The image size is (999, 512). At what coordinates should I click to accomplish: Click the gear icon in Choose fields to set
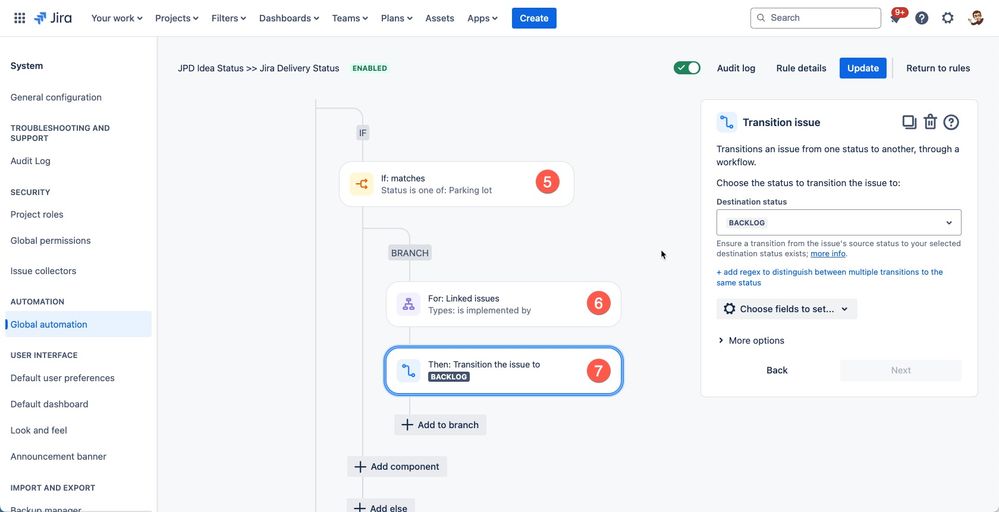pos(729,309)
